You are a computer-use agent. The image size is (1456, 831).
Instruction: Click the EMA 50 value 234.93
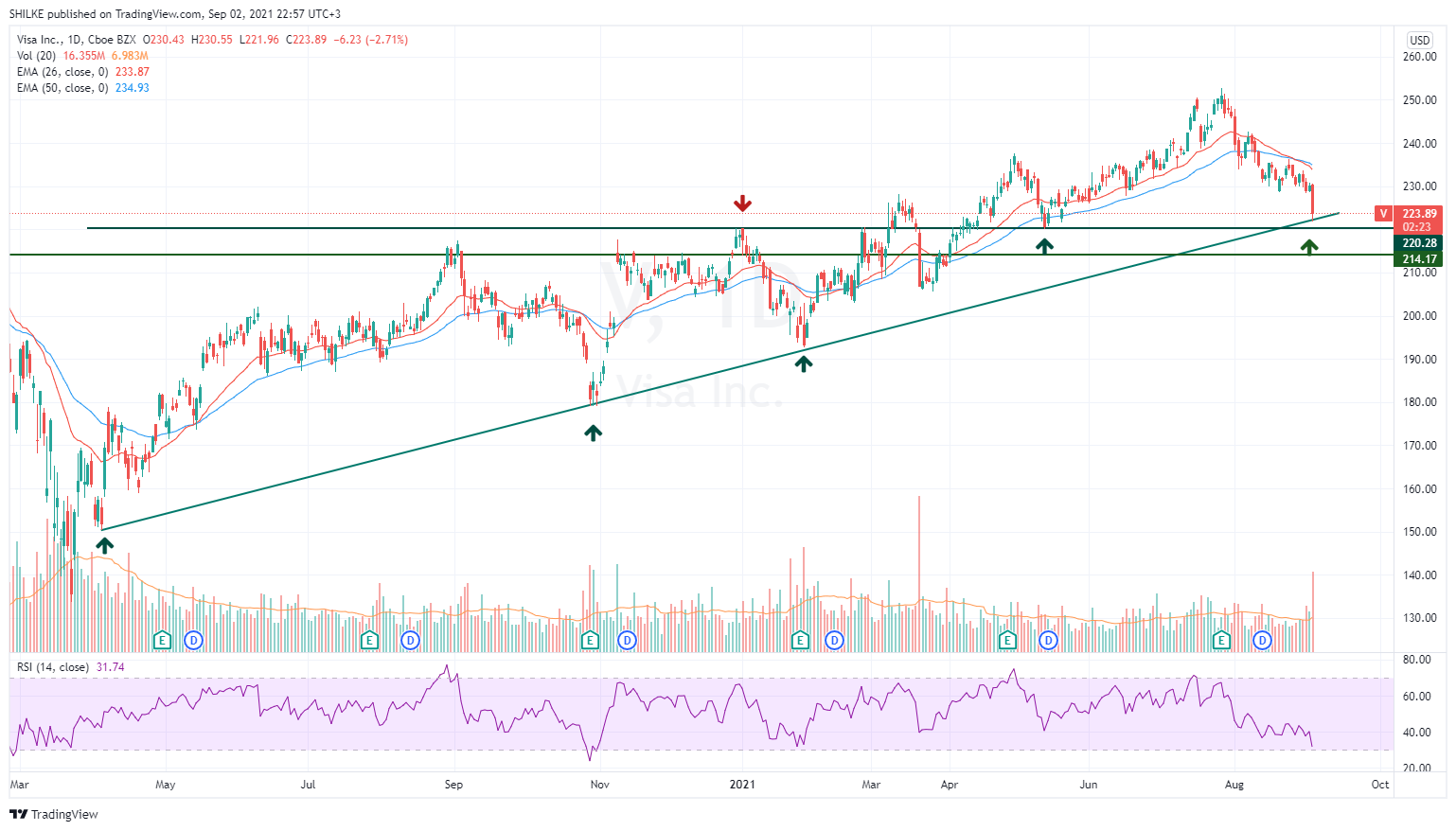pyautogui.click(x=133, y=88)
